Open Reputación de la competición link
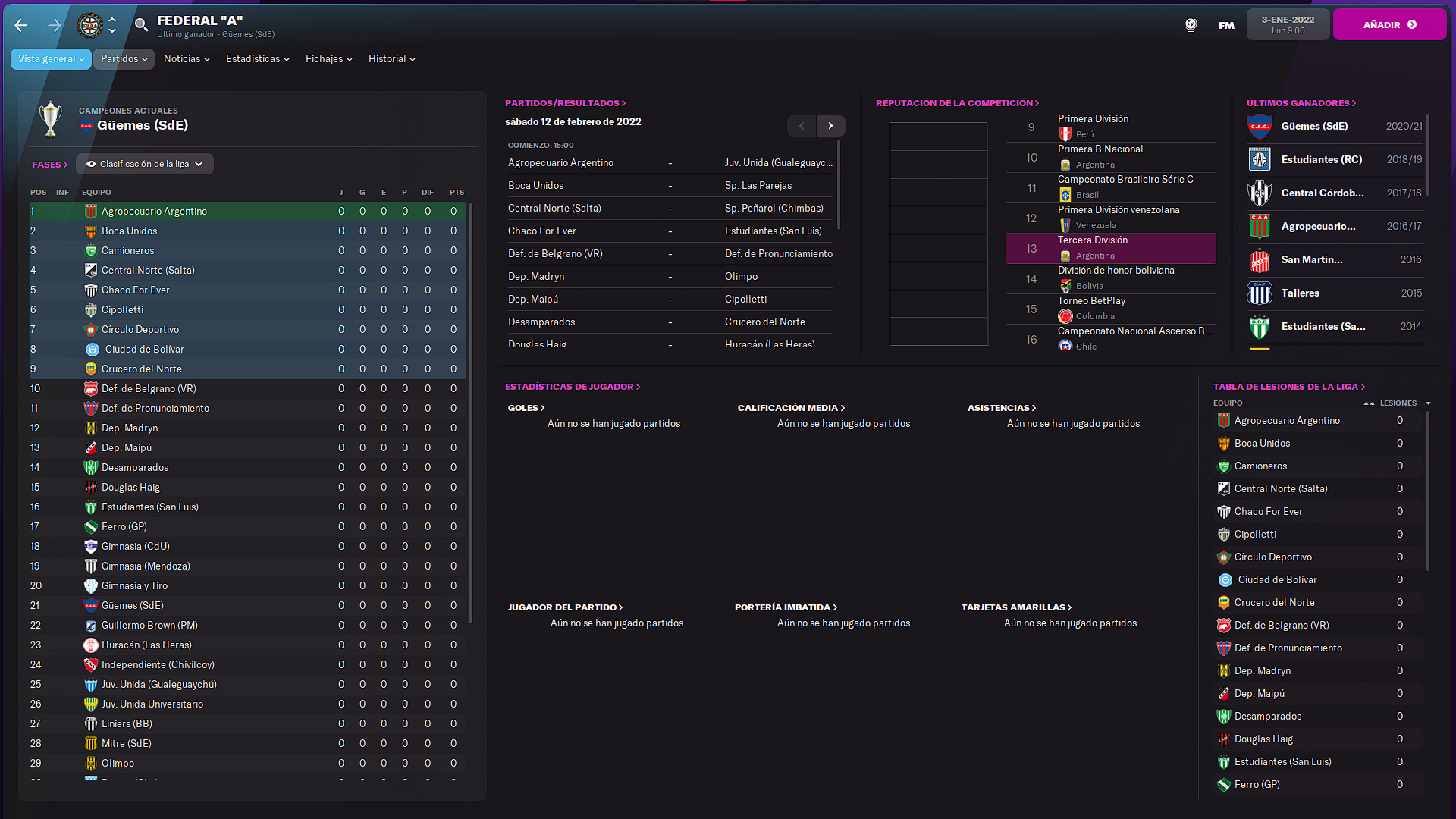 pos(957,103)
